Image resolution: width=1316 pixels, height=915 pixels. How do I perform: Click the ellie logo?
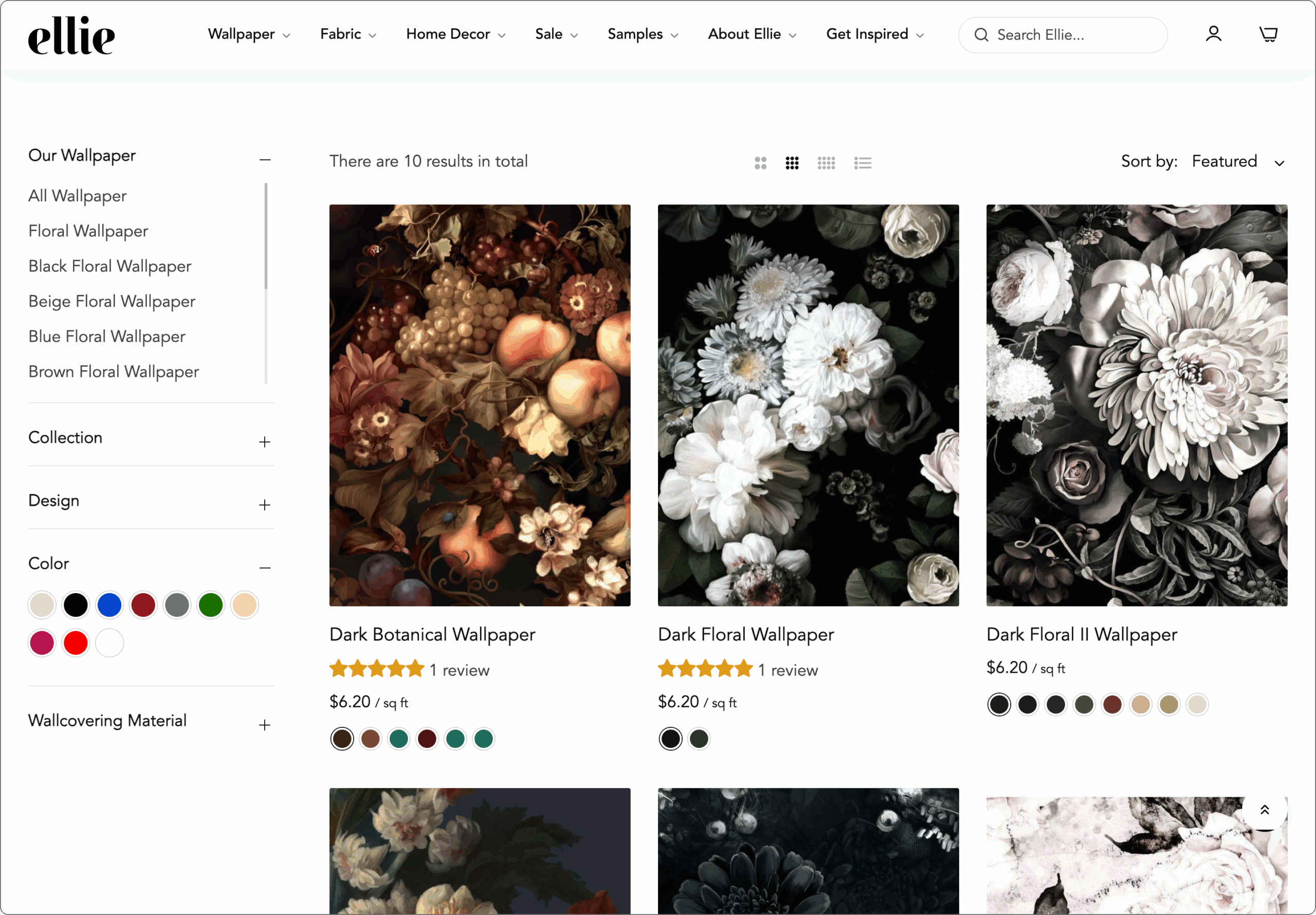coord(71,35)
